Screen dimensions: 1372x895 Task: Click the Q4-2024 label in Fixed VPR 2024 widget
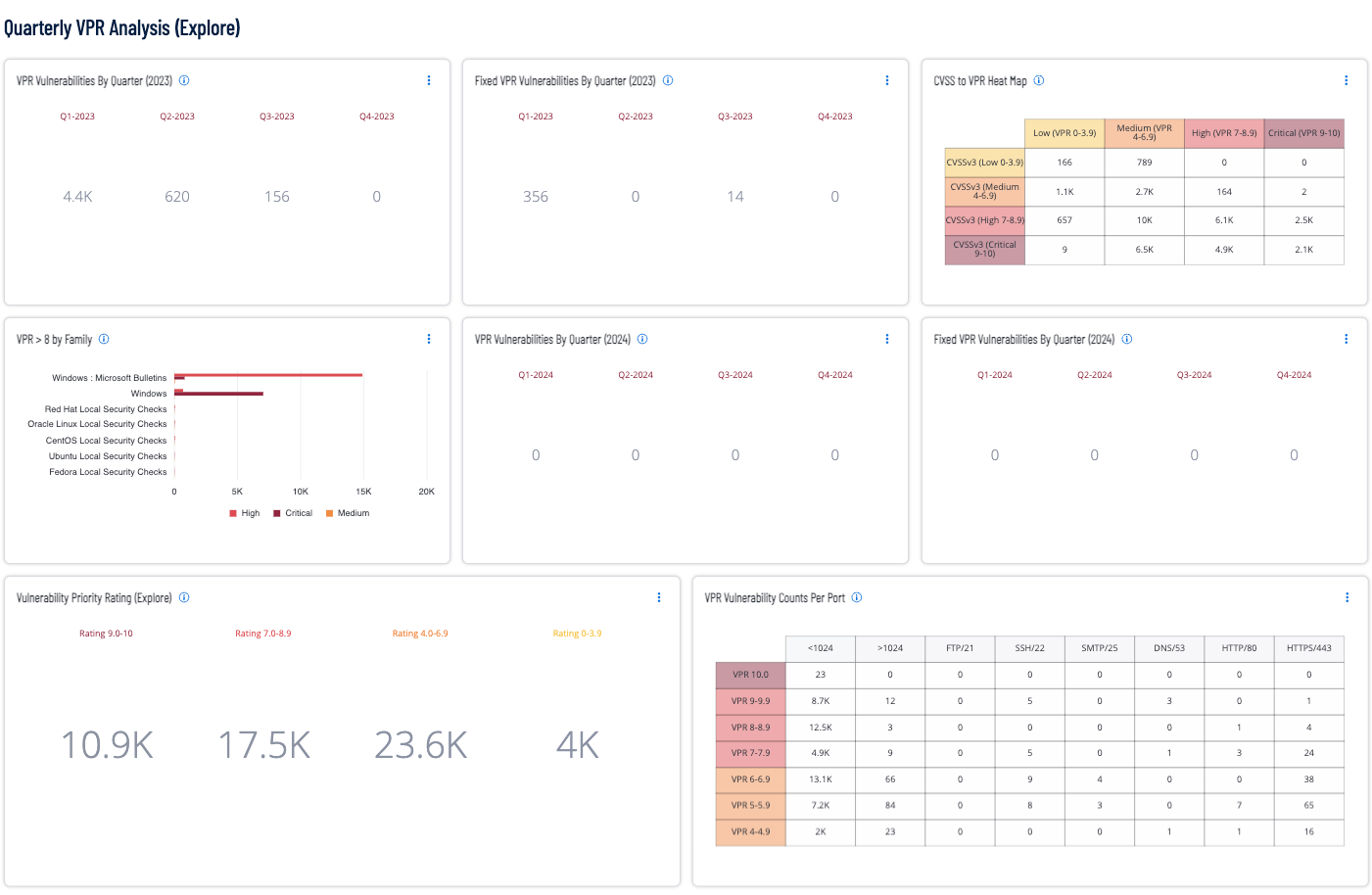coord(1294,375)
